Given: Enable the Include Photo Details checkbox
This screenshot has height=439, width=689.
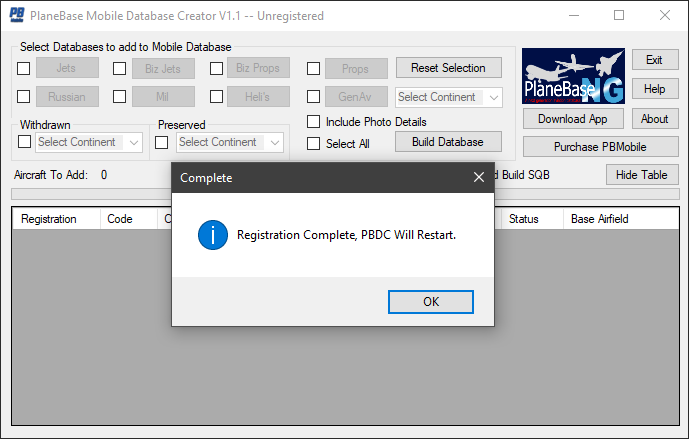Looking at the screenshot, I should pyautogui.click(x=314, y=122).
